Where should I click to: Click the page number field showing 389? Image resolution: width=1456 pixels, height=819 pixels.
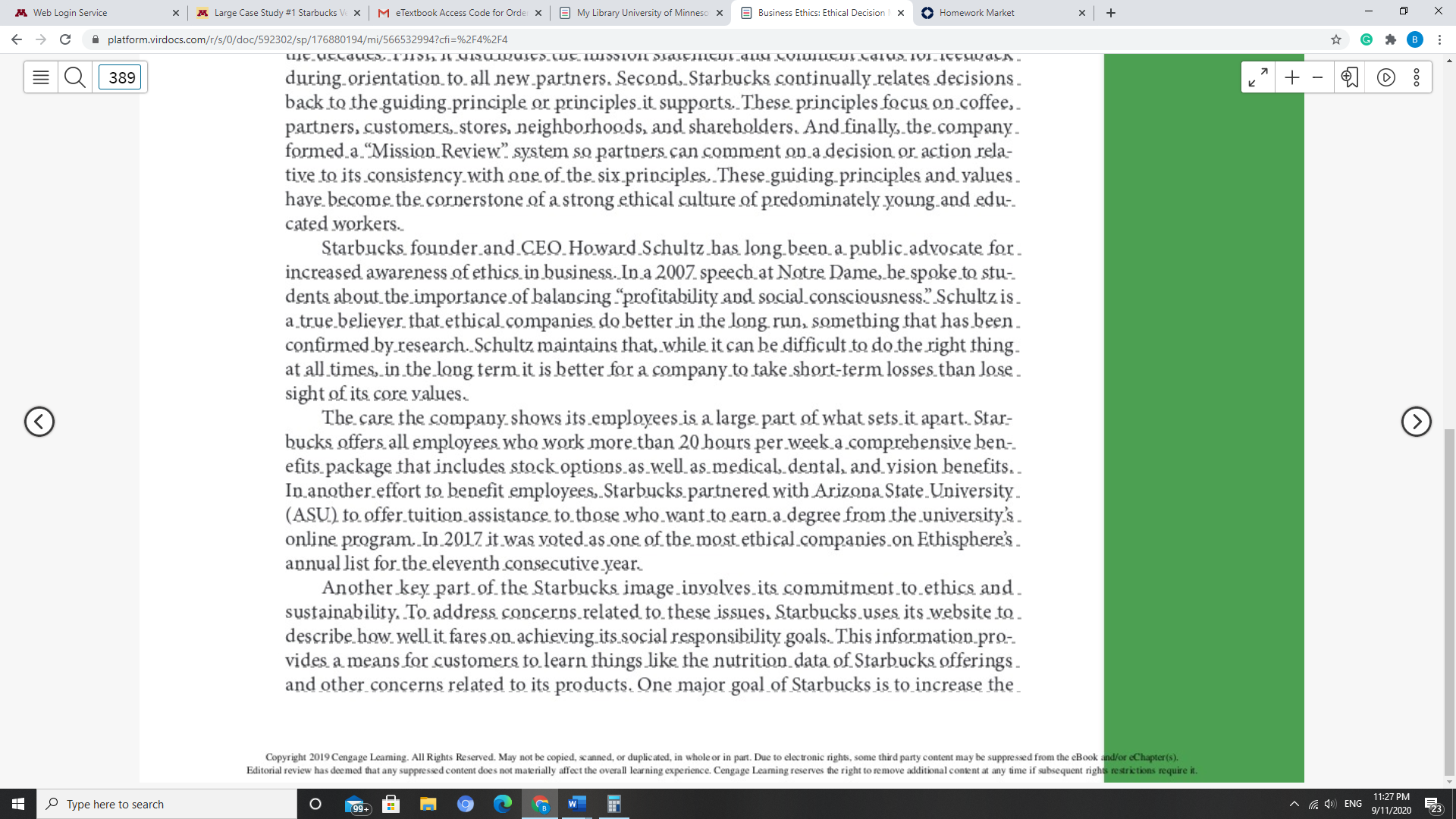(x=121, y=77)
